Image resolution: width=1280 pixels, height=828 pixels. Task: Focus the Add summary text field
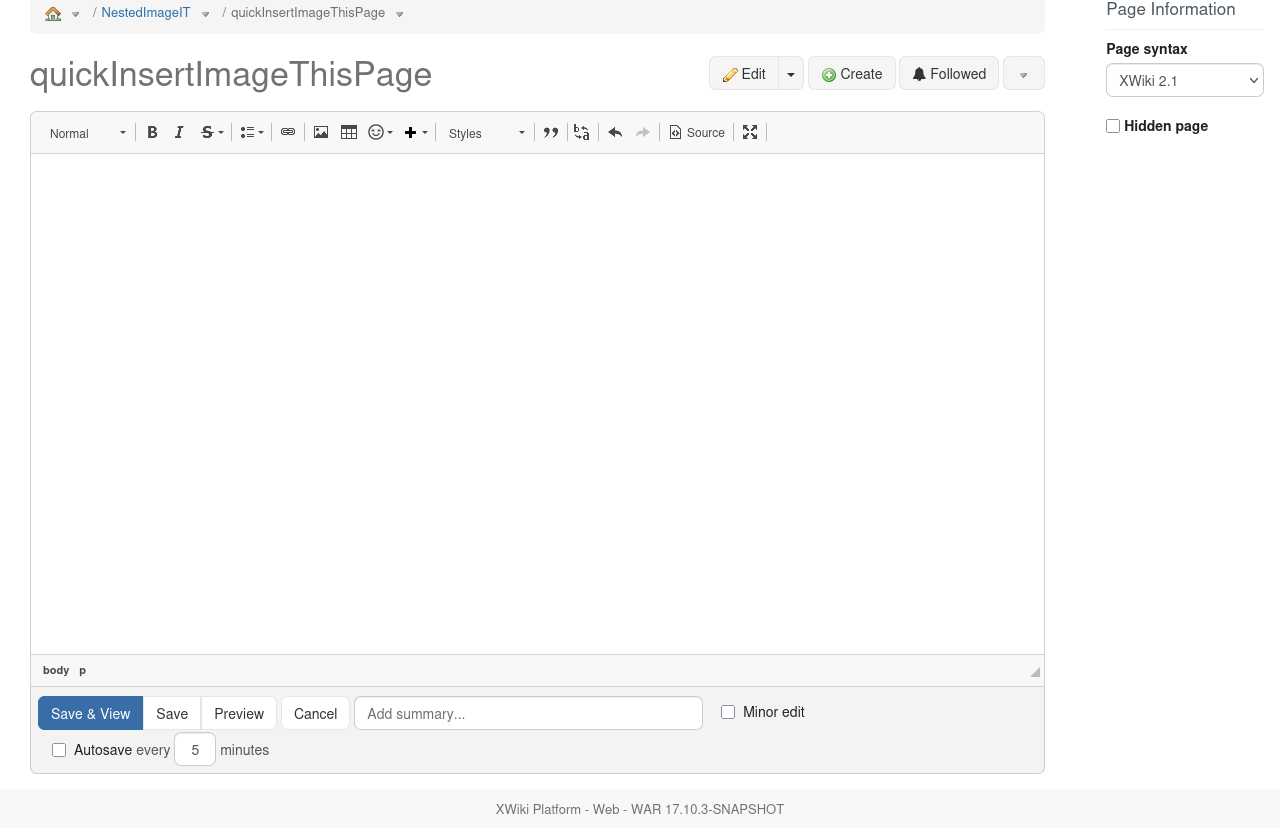coord(528,713)
